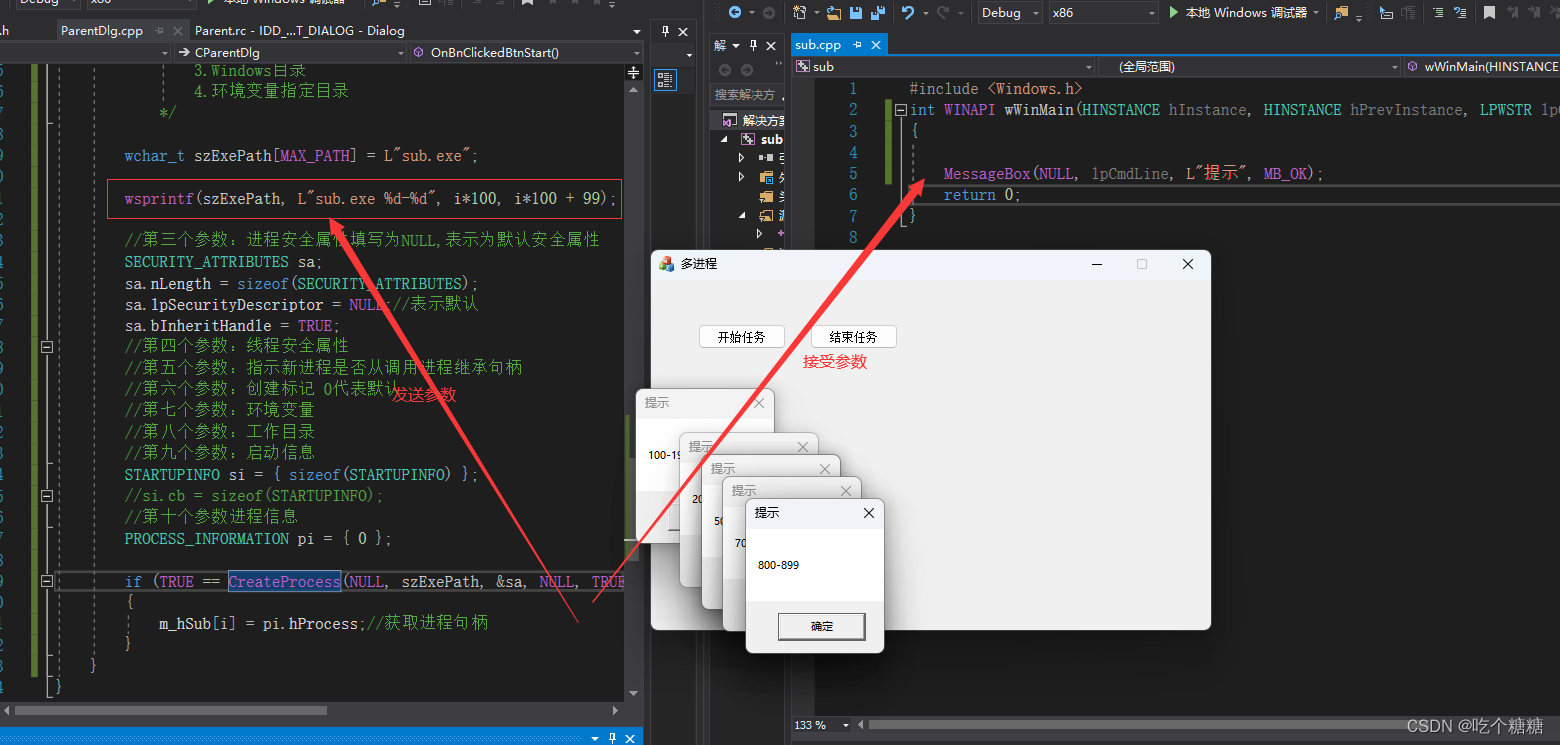1560x745 pixels.
Task: Click the redo arrow in right toolbar
Action: pos(943,13)
